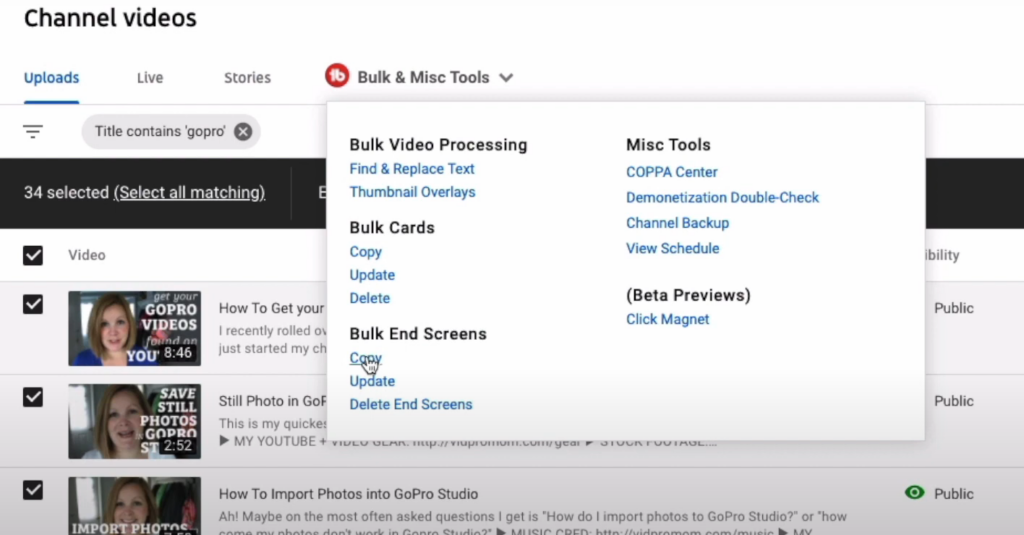Switch to the Stories tab
The height and width of the screenshot is (535, 1024).
[x=247, y=78]
